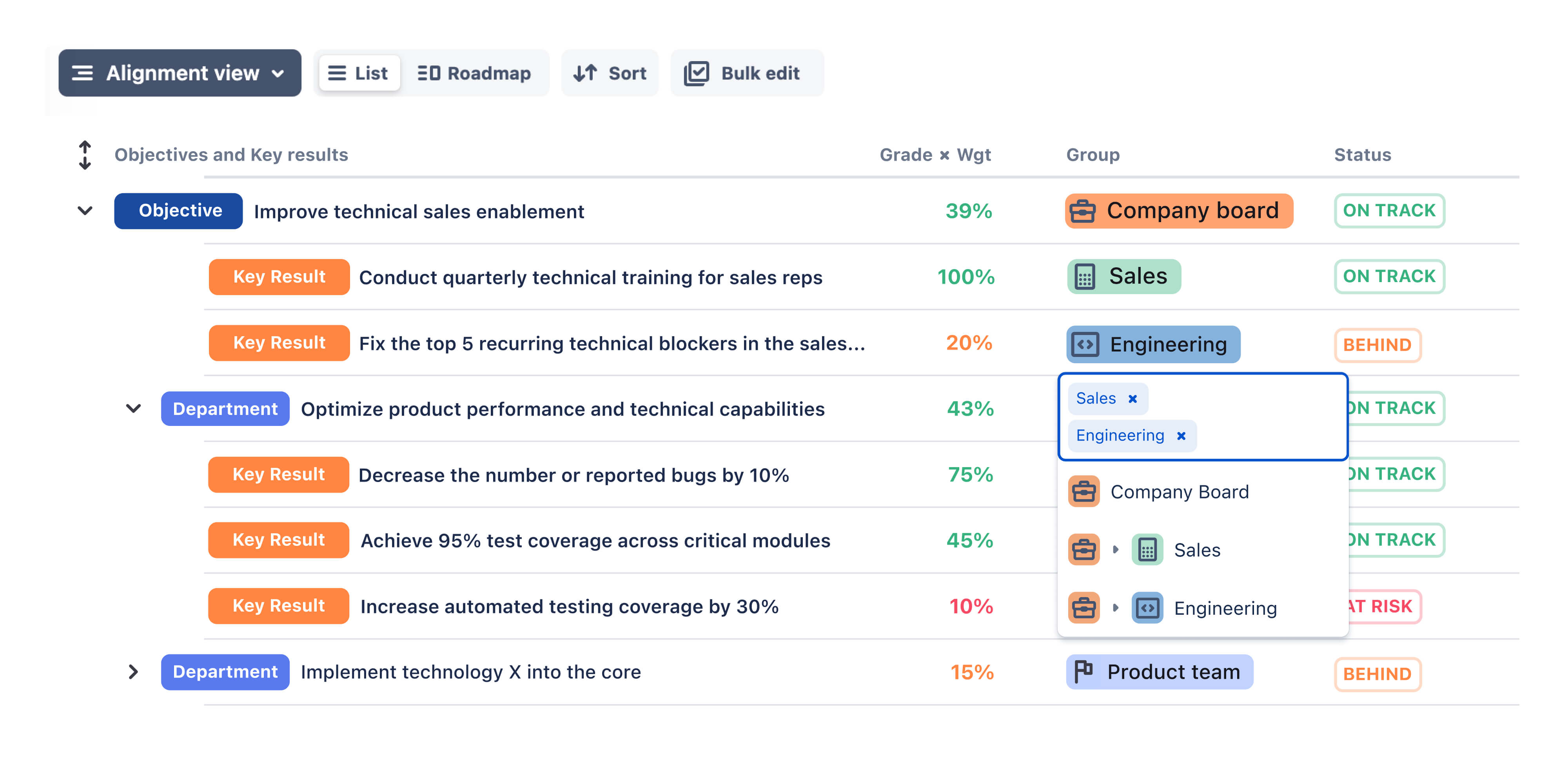This screenshot has height=768, width=1568.
Task: Select the List view button
Action: coord(359,73)
